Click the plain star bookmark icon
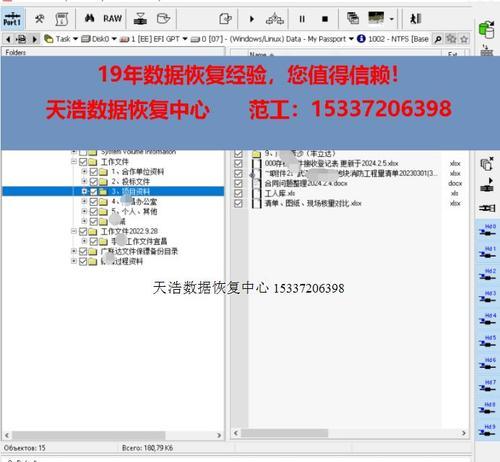The width and height of the screenshot is (500, 462). [x=464, y=39]
